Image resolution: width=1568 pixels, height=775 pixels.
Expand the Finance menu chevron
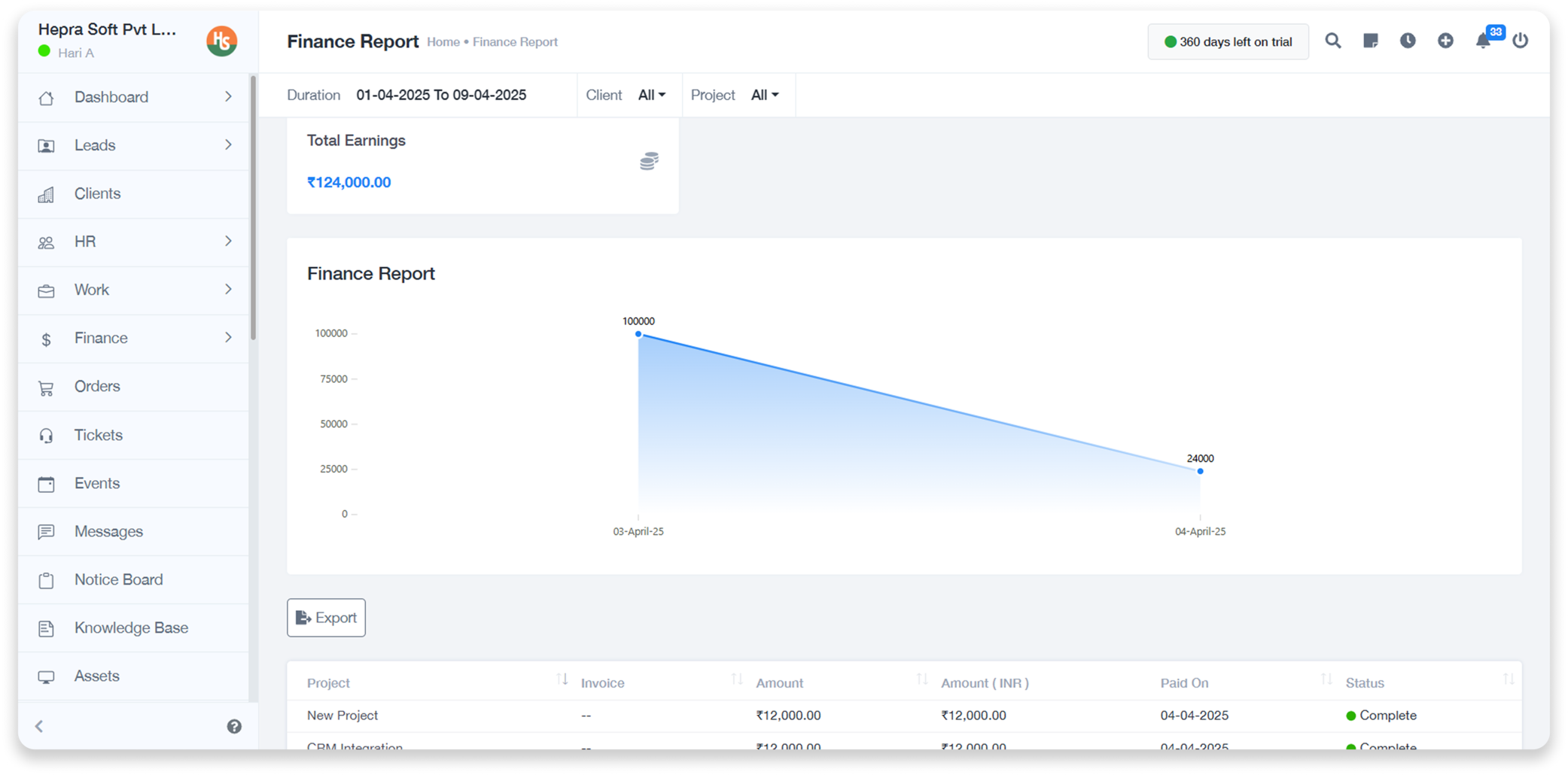[228, 338]
